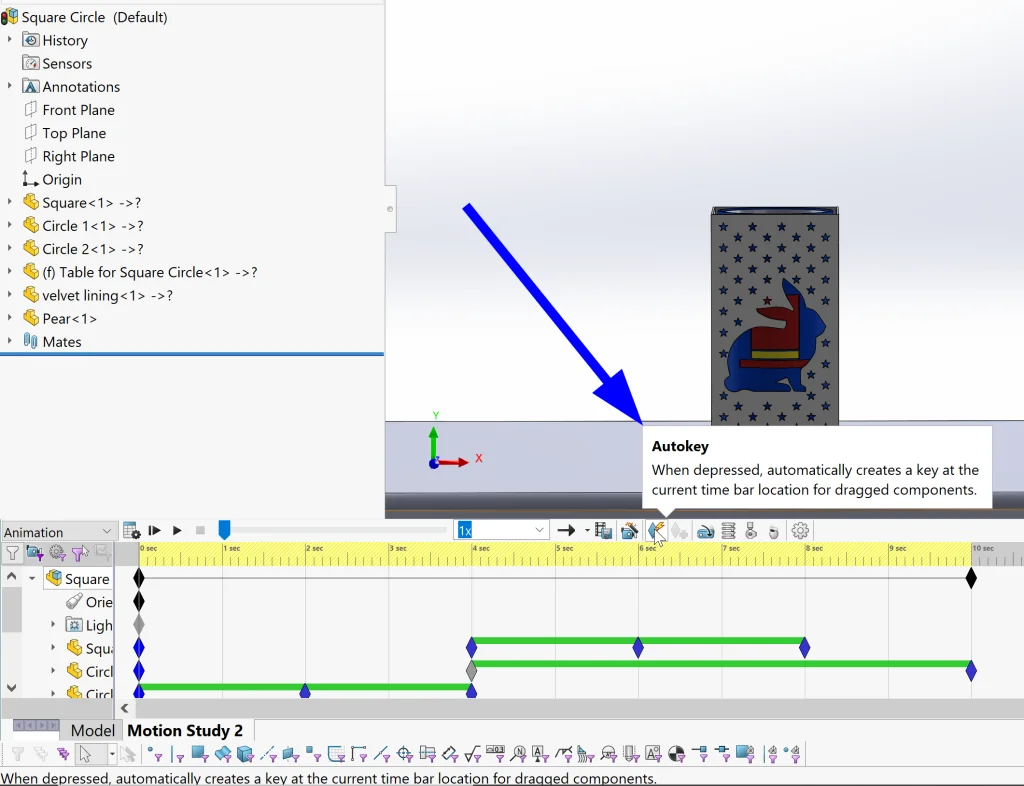Switch to the Model tab
Image resolution: width=1024 pixels, height=786 pixels.
pyautogui.click(x=92, y=731)
